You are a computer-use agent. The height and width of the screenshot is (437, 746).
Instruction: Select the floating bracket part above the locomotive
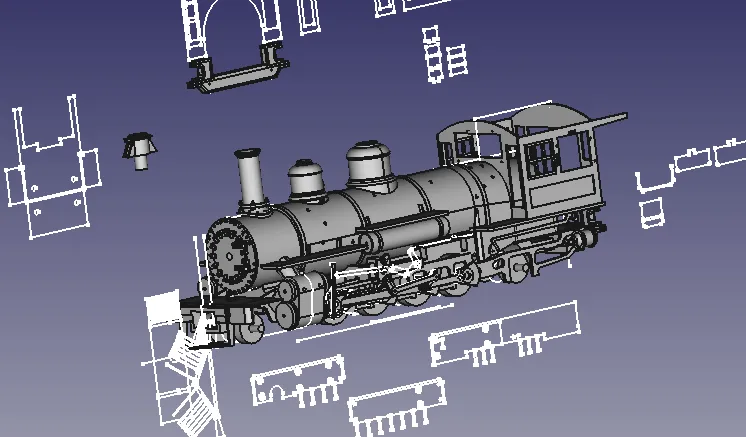point(238,74)
